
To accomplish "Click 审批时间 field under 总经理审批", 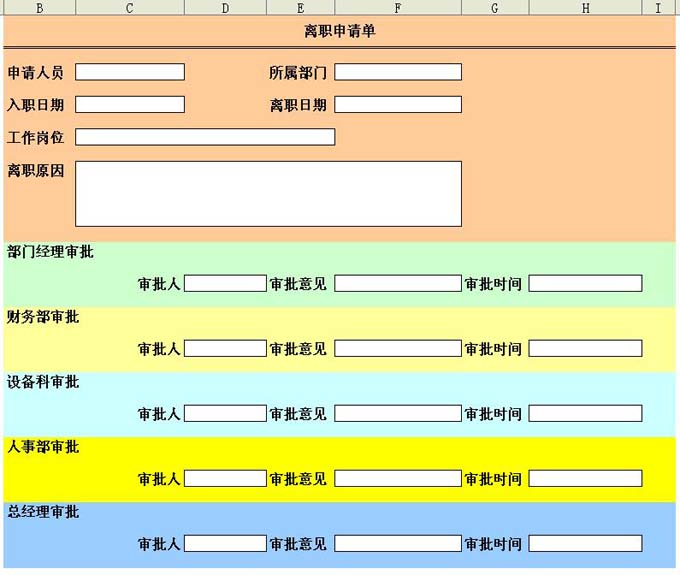I will pyautogui.click(x=585, y=544).
